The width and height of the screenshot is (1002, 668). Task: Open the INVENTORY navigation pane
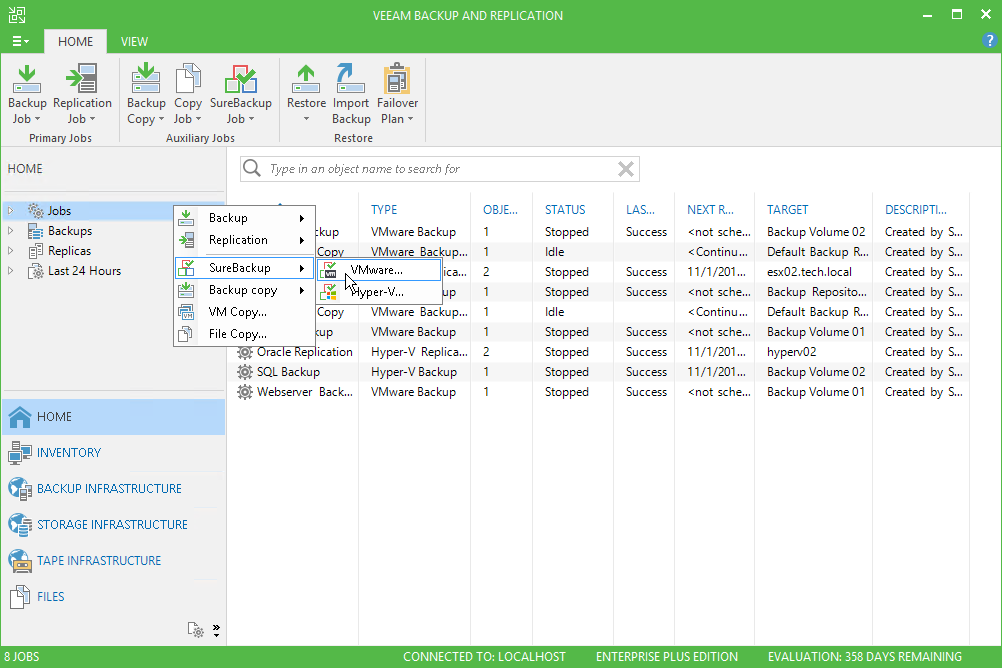[x=114, y=453]
